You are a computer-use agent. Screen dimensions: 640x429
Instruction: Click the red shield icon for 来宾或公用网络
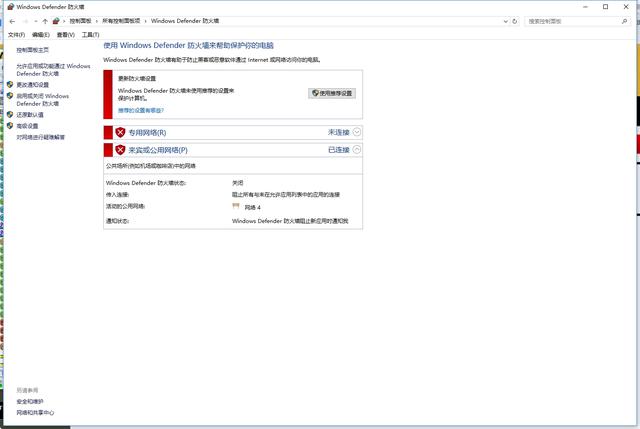point(120,150)
